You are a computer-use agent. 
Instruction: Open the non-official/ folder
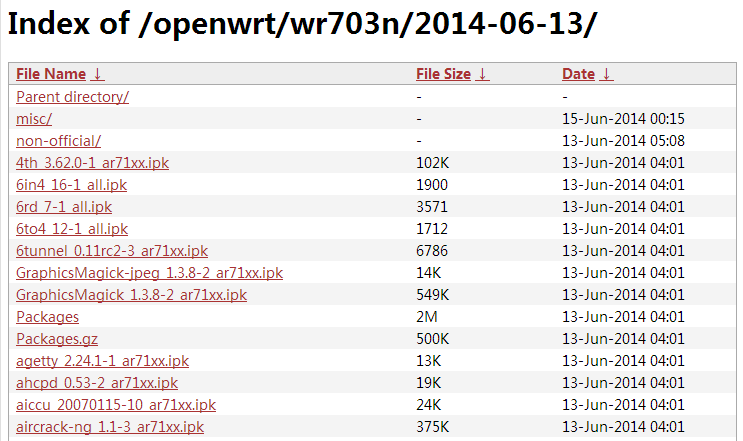[58, 141]
